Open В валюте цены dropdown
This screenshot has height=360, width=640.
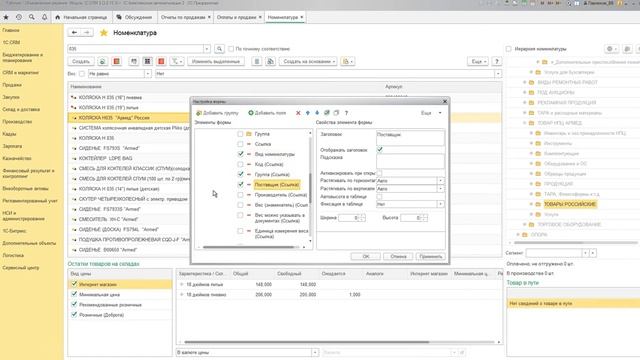[315, 353]
